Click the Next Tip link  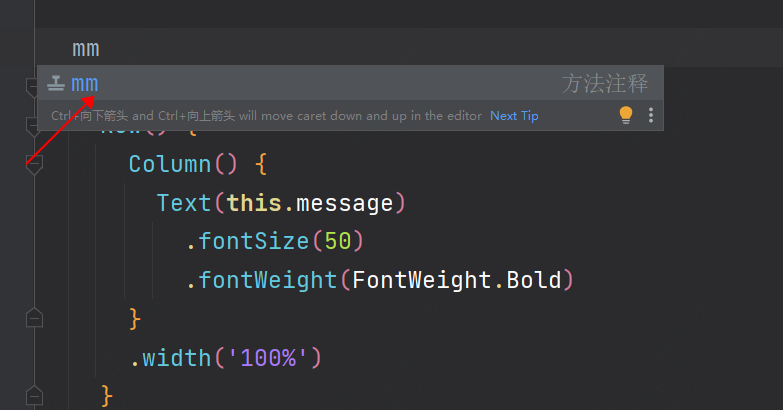point(514,116)
